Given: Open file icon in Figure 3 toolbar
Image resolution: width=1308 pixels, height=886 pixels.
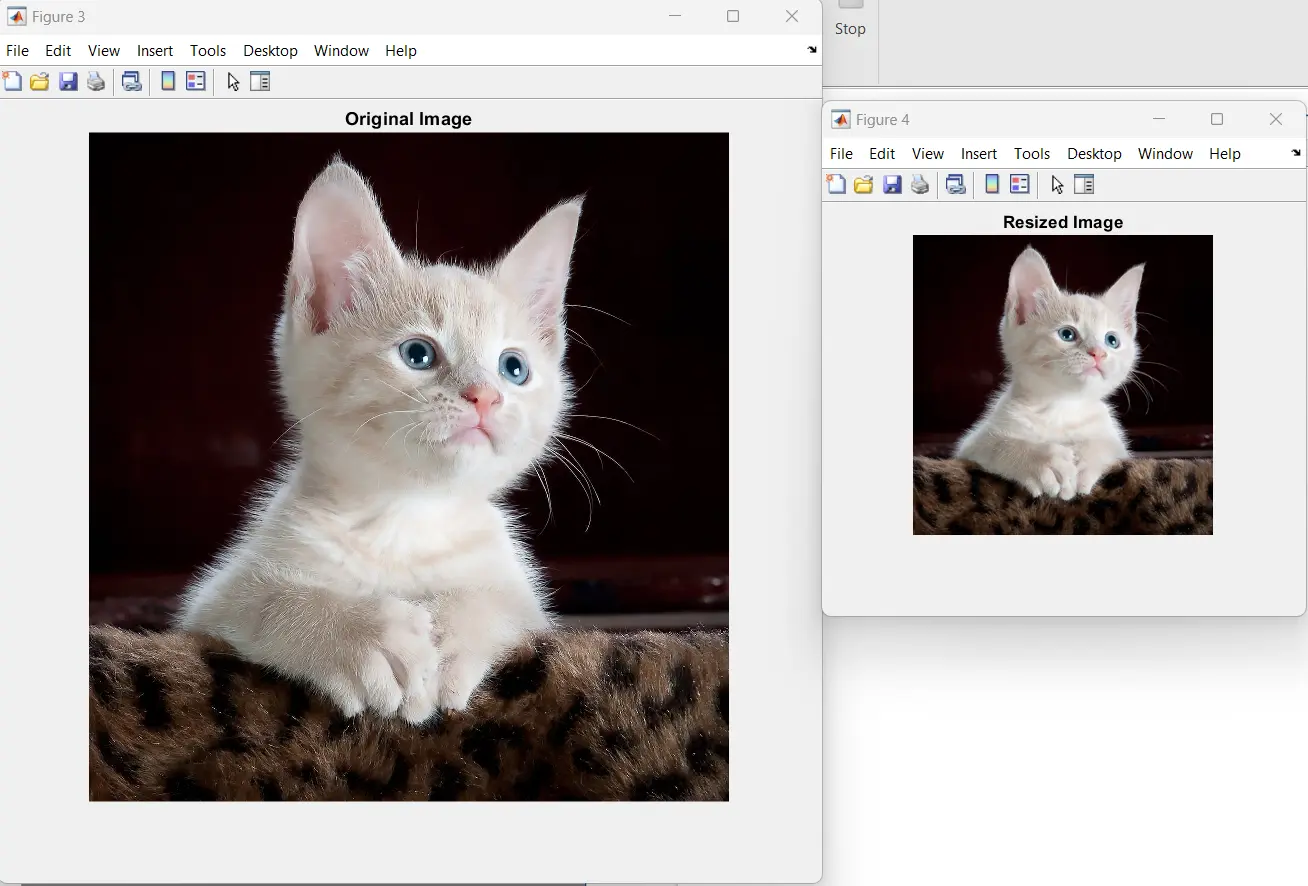Looking at the screenshot, I should click(x=40, y=82).
